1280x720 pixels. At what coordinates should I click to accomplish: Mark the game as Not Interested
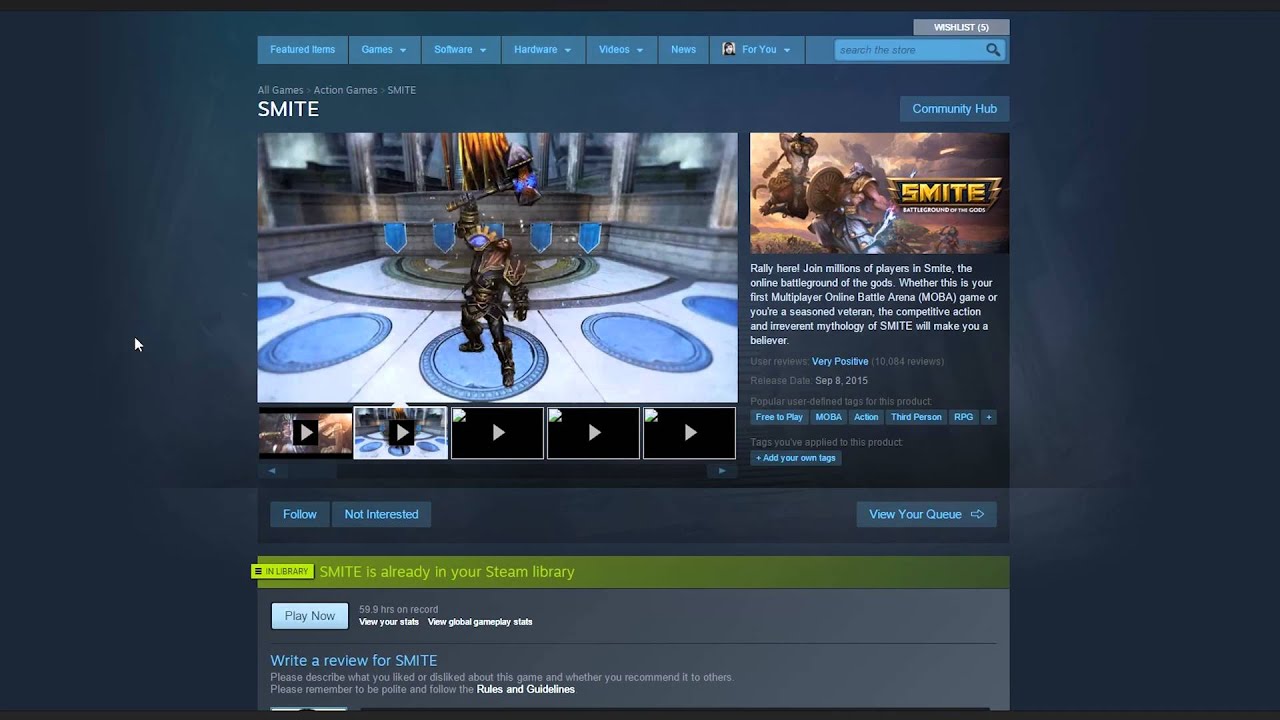381,514
